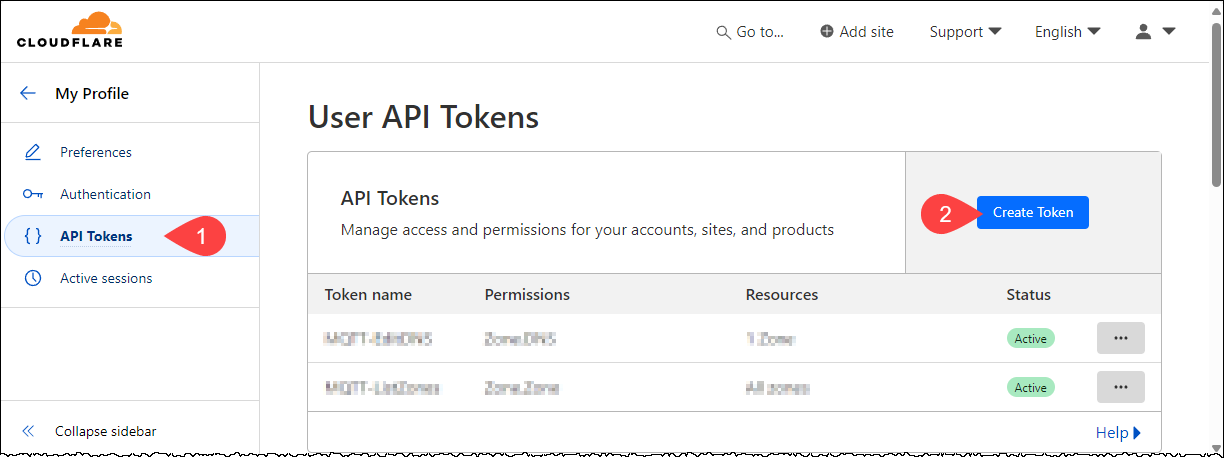This screenshot has width=1224, height=460.
Task: Click the search magnifier icon
Action: click(724, 32)
